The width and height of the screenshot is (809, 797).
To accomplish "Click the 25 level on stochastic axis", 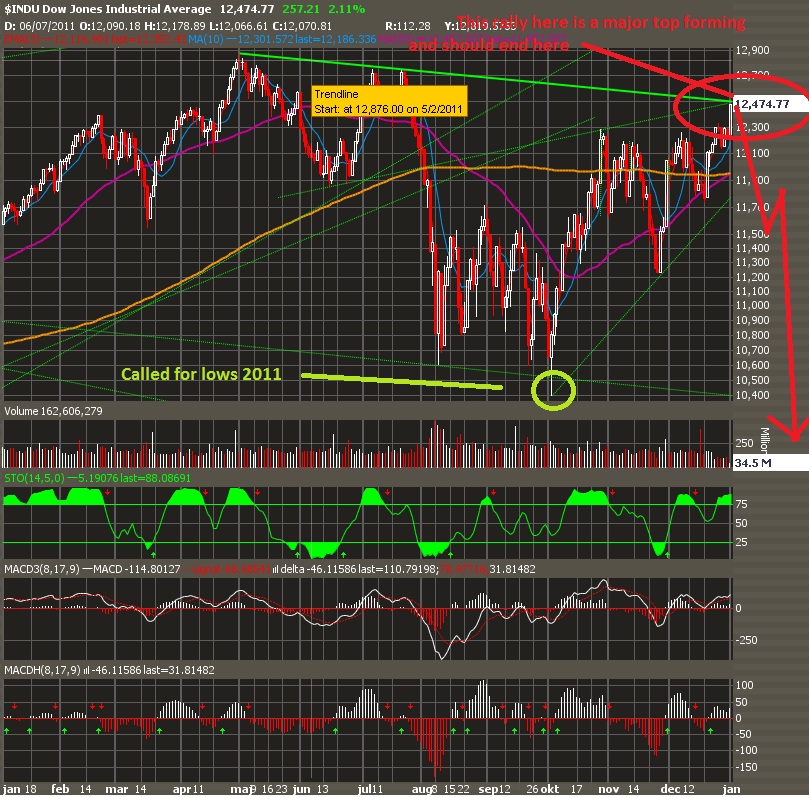I will pyautogui.click(x=741, y=542).
